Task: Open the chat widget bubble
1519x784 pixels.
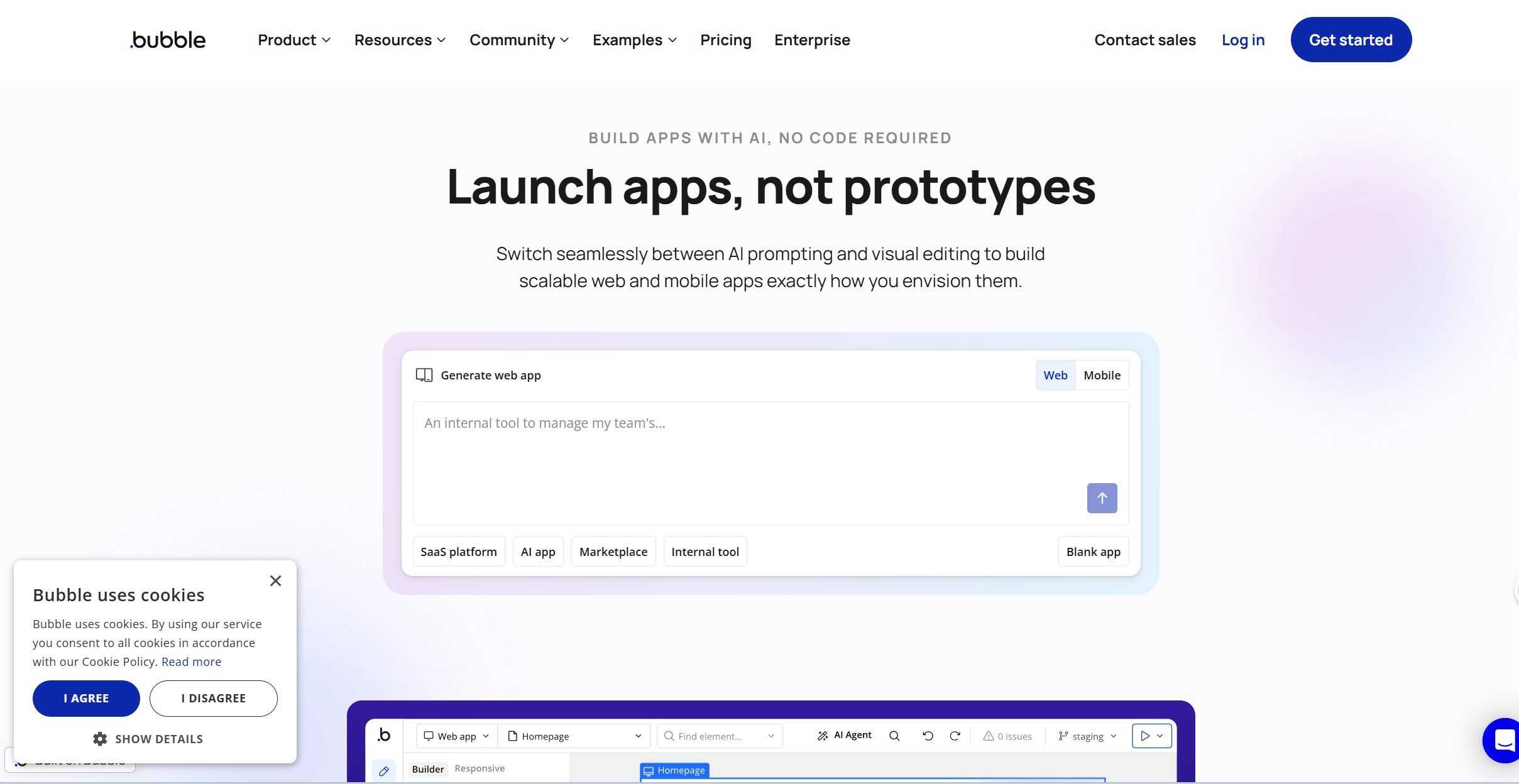Action: click(x=1503, y=740)
